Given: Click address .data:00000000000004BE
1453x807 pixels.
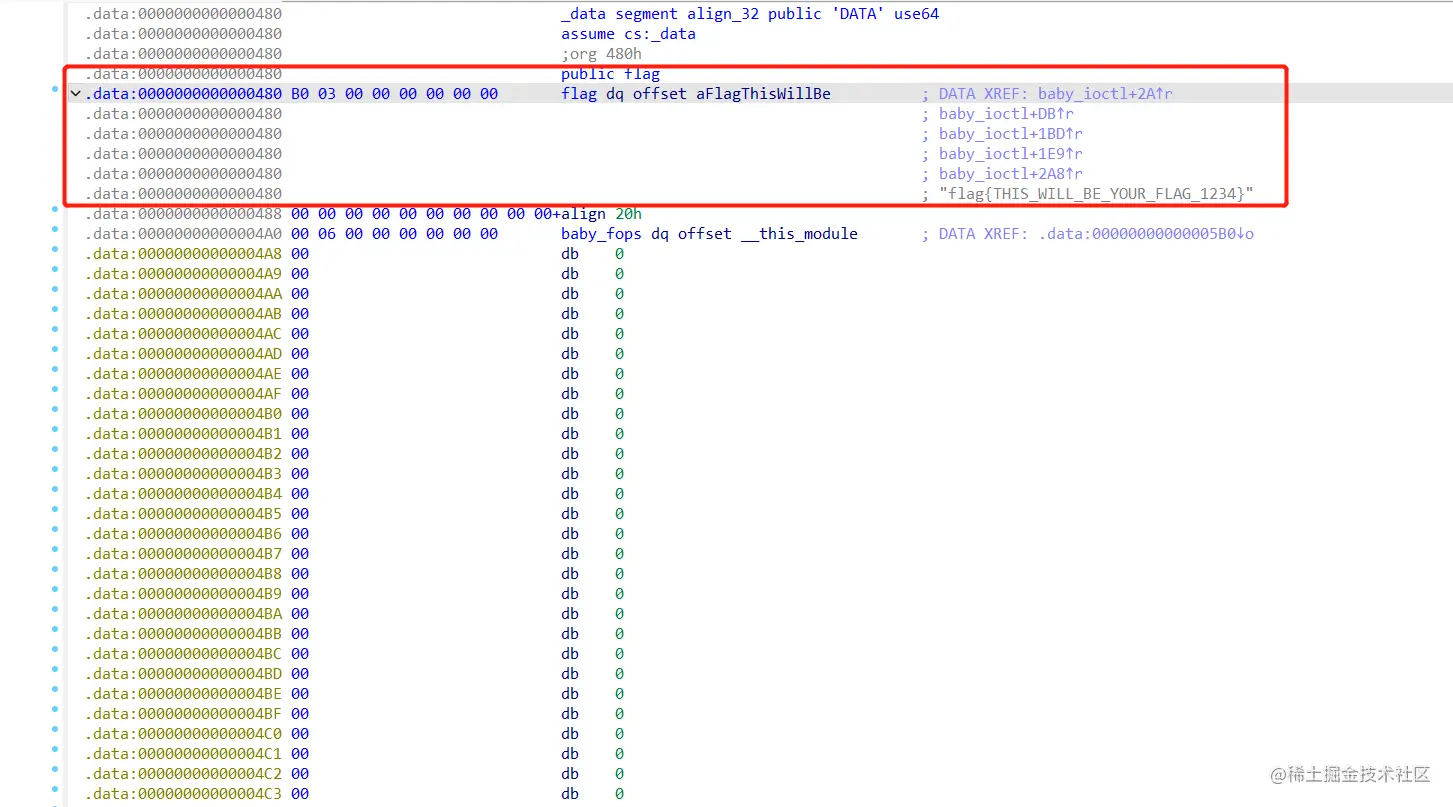Looking at the screenshot, I should [x=183, y=694].
